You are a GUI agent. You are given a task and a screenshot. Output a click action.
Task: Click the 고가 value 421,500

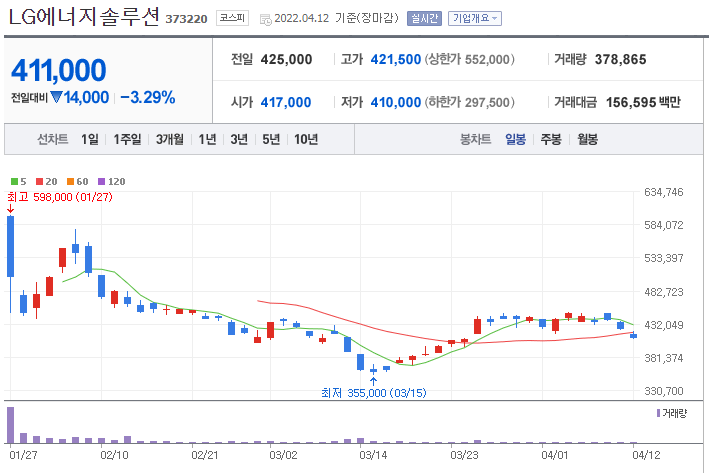coord(396,59)
